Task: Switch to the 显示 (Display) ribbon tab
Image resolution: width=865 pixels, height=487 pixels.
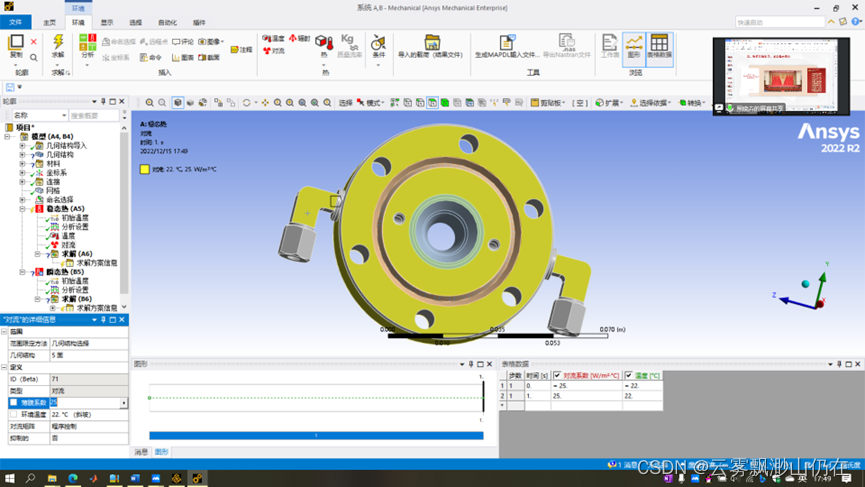Action: (107, 23)
